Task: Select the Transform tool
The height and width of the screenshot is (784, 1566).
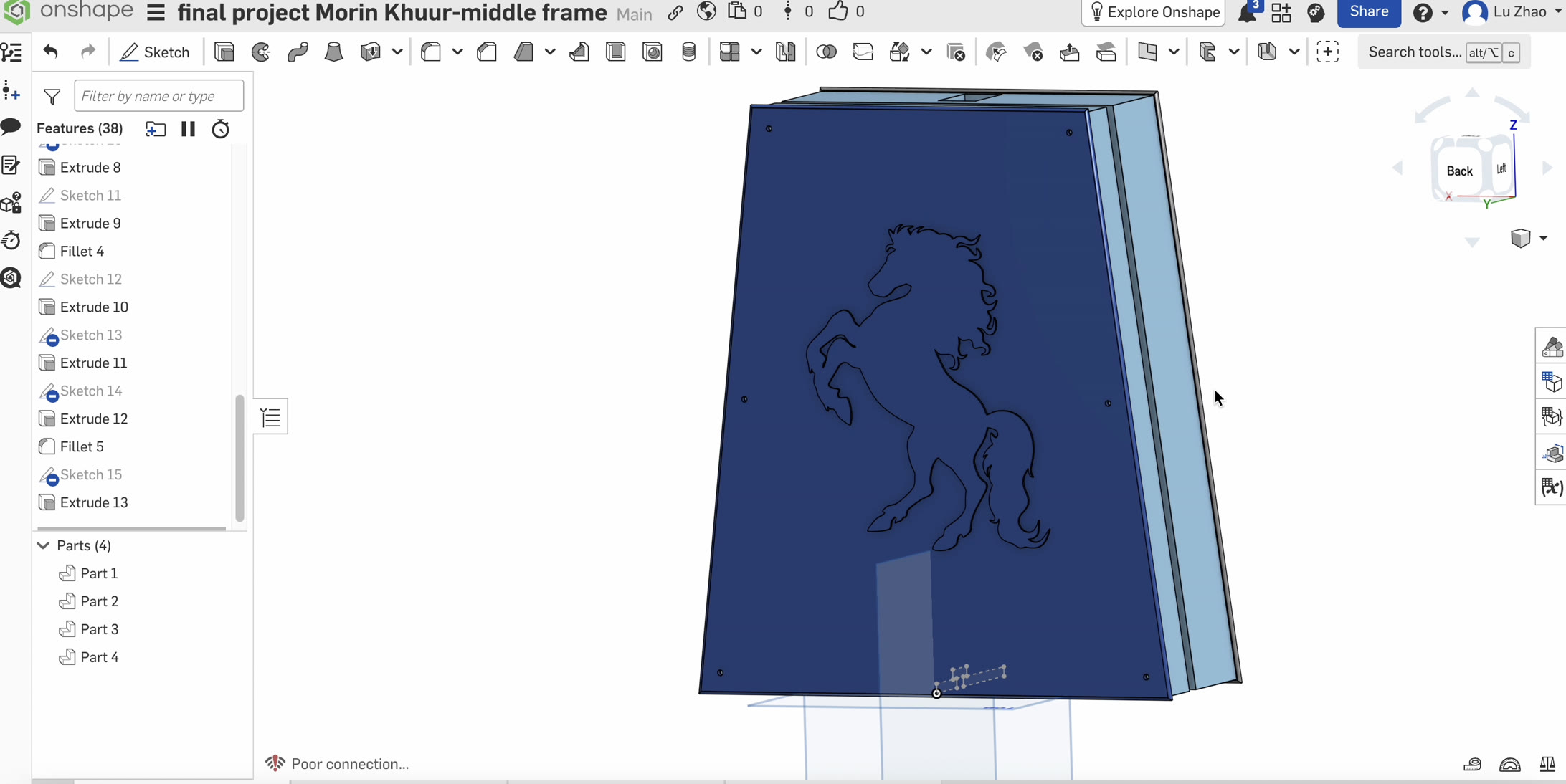Action: tap(900, 52)
